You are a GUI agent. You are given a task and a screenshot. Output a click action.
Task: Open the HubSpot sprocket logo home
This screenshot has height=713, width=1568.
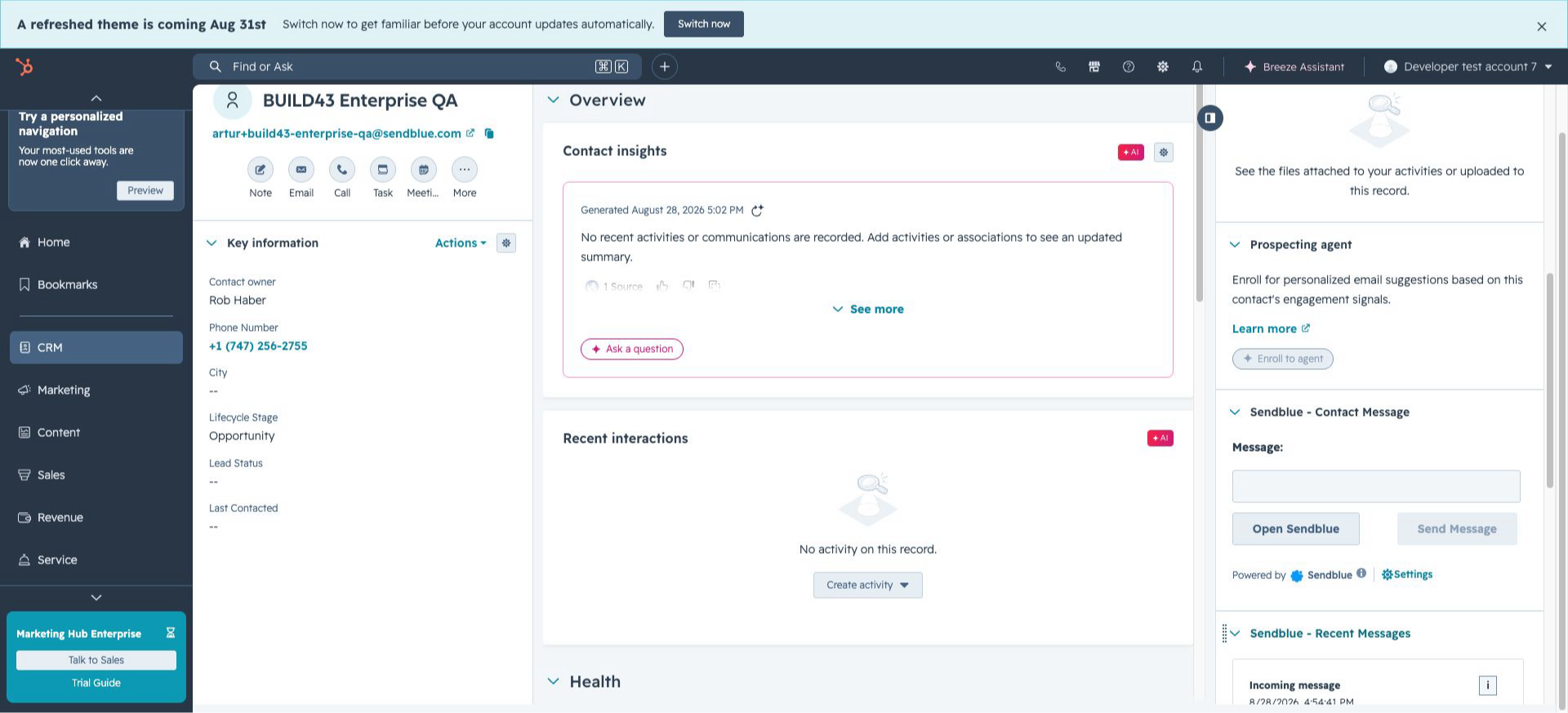point(24,67)
